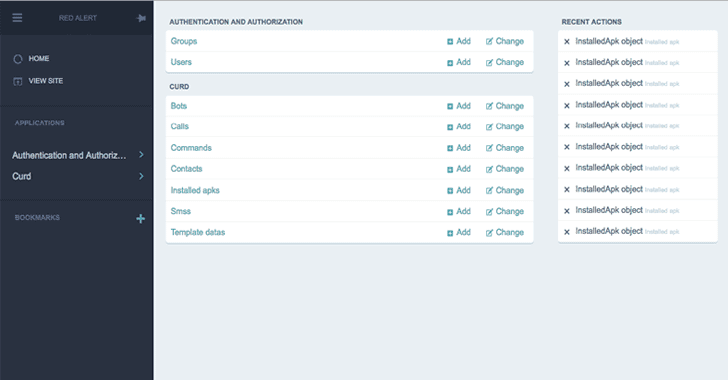
Task: Click the View Site icon
Action: 18,81
